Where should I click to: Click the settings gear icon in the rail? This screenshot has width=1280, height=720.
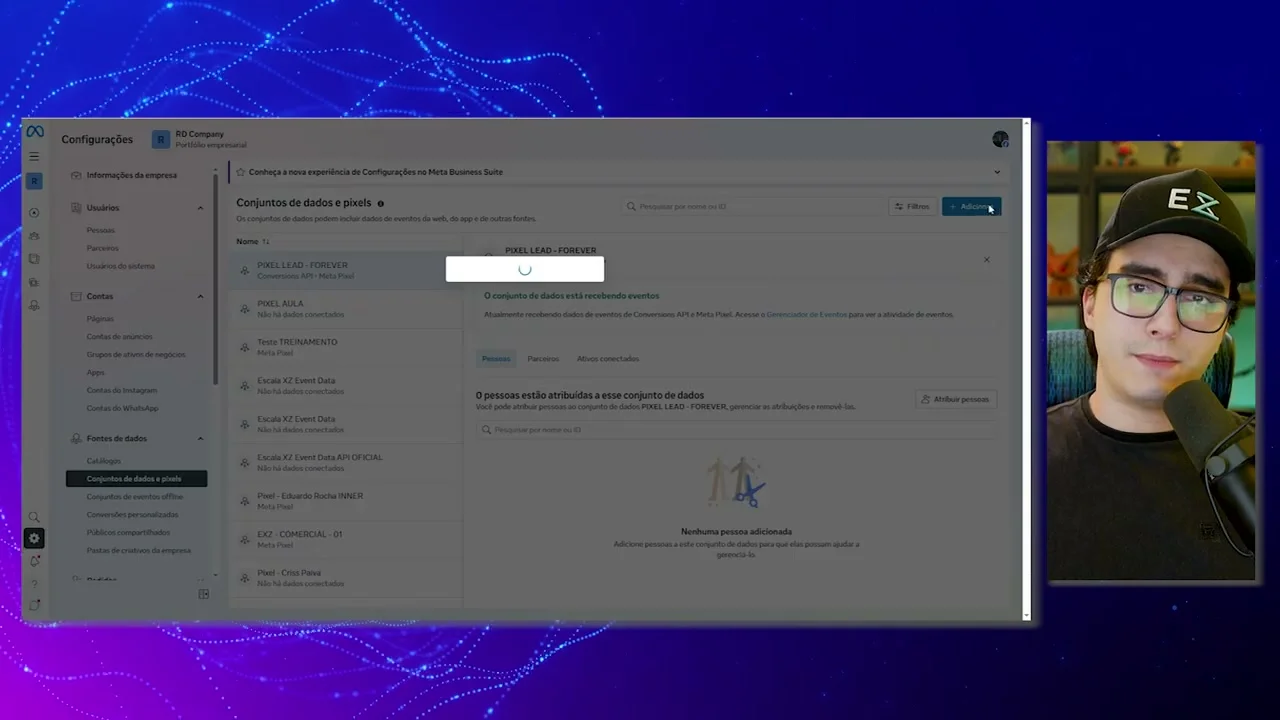pos(34,538)
